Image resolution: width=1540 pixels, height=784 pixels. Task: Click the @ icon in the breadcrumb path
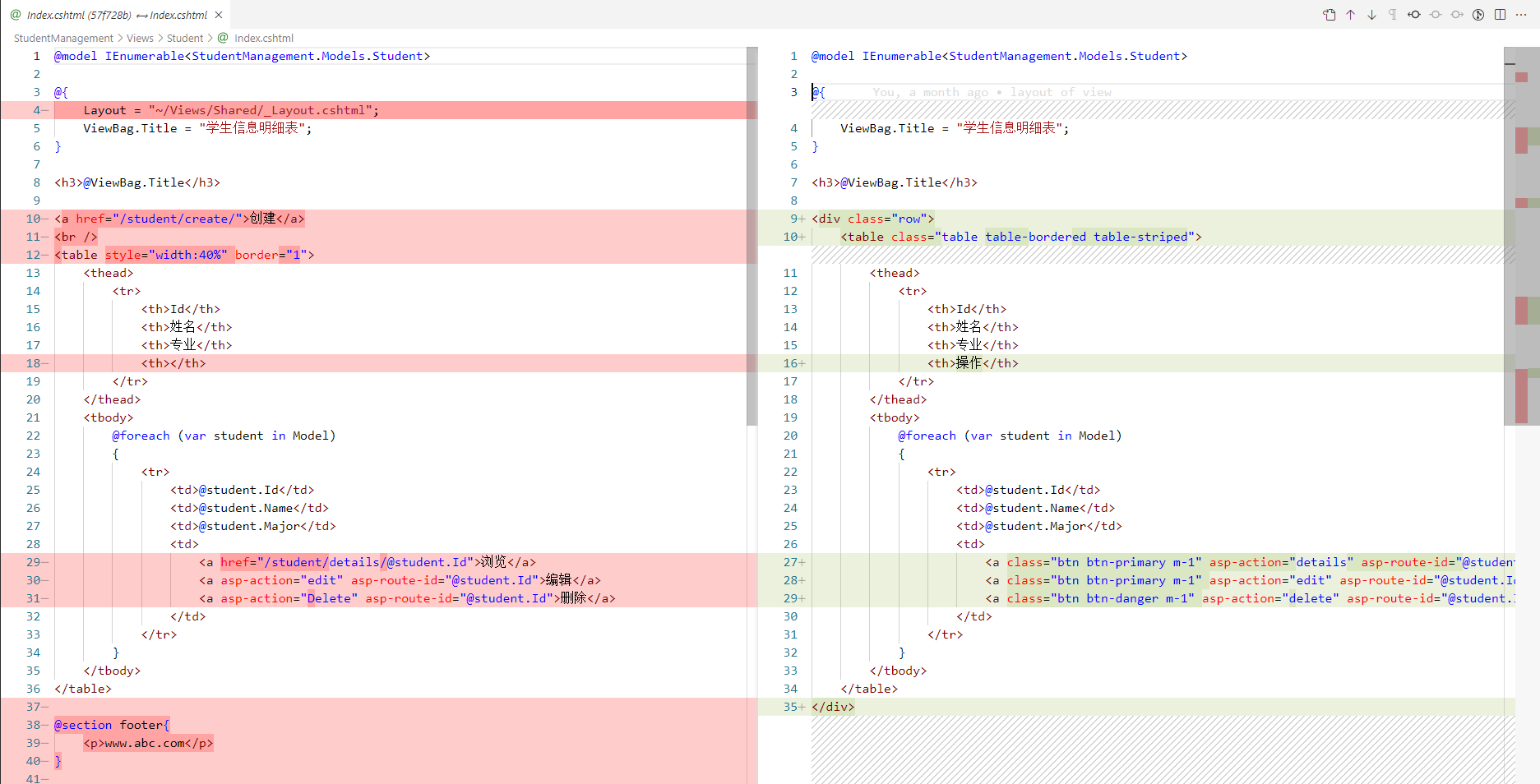coord(221,38)
